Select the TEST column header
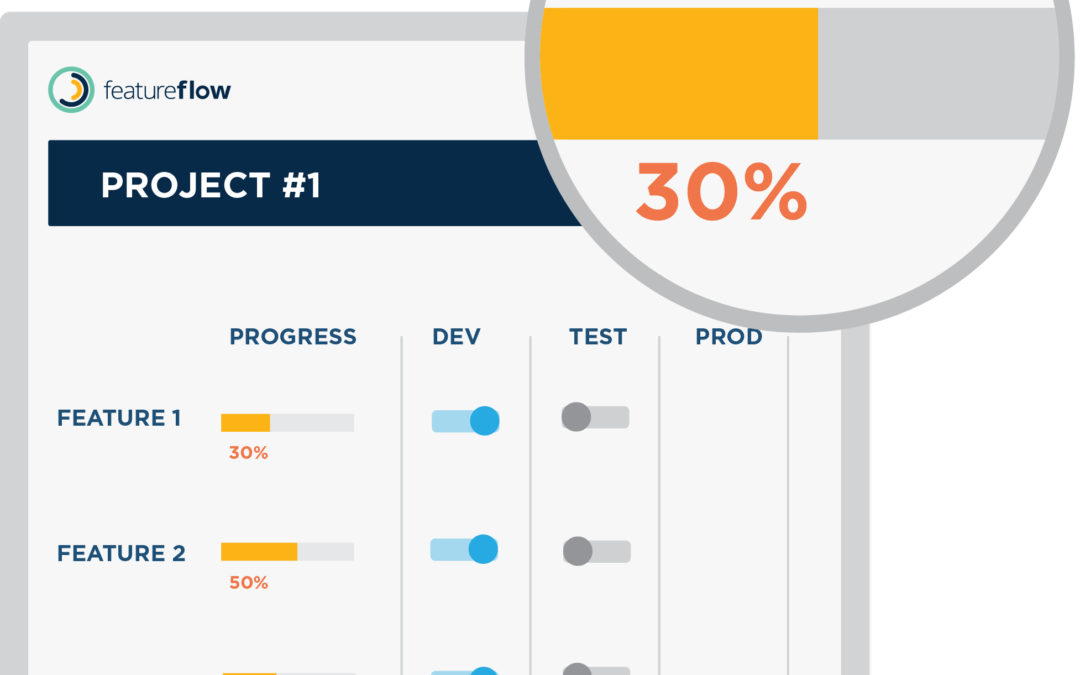Viewport: 1080px width, 675px height. [598, 336]
